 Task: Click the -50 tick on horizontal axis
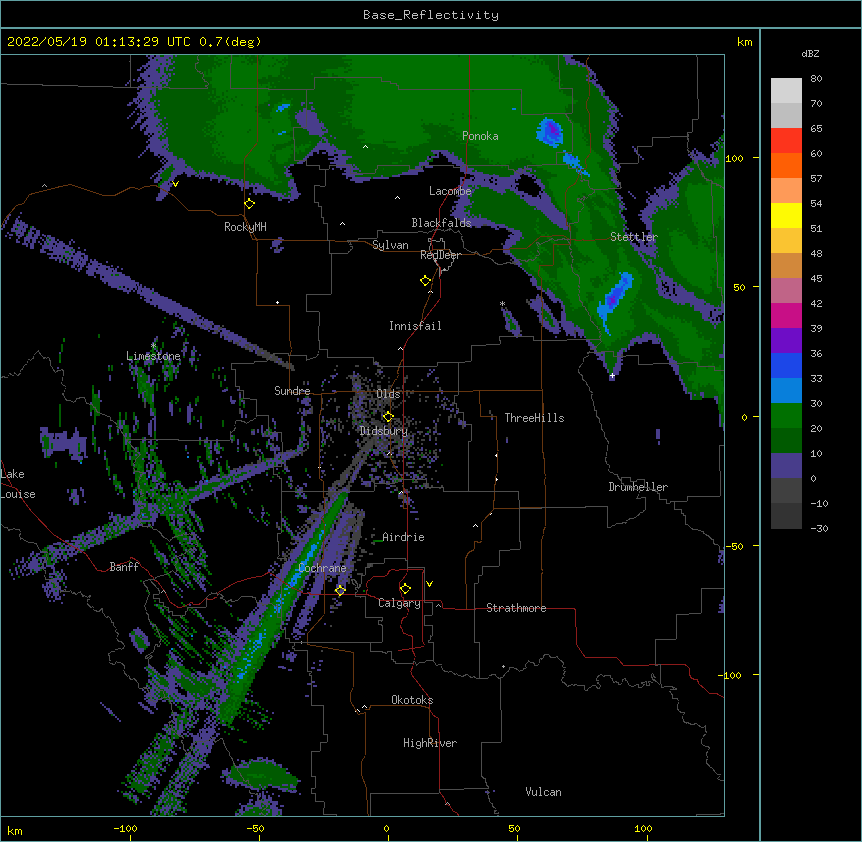(255, 828)
